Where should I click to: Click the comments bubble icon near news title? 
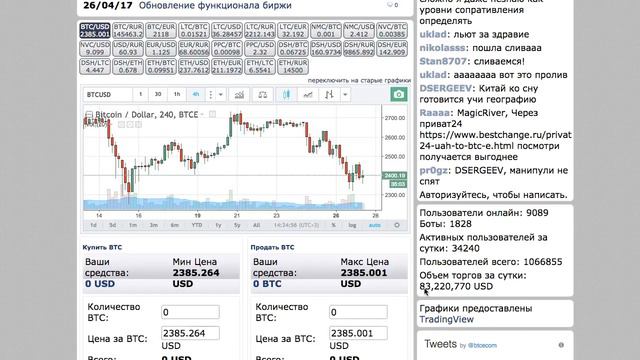tap(390, 5)
